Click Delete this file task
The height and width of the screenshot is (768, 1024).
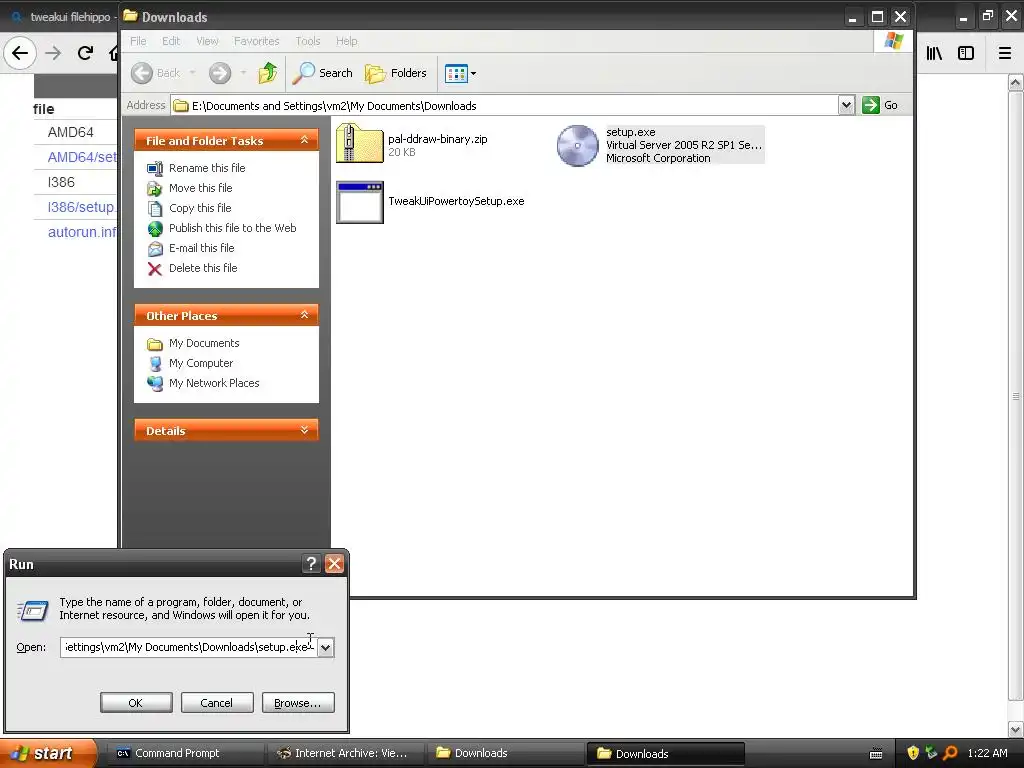pyautogui.click(x=203, y=268)
